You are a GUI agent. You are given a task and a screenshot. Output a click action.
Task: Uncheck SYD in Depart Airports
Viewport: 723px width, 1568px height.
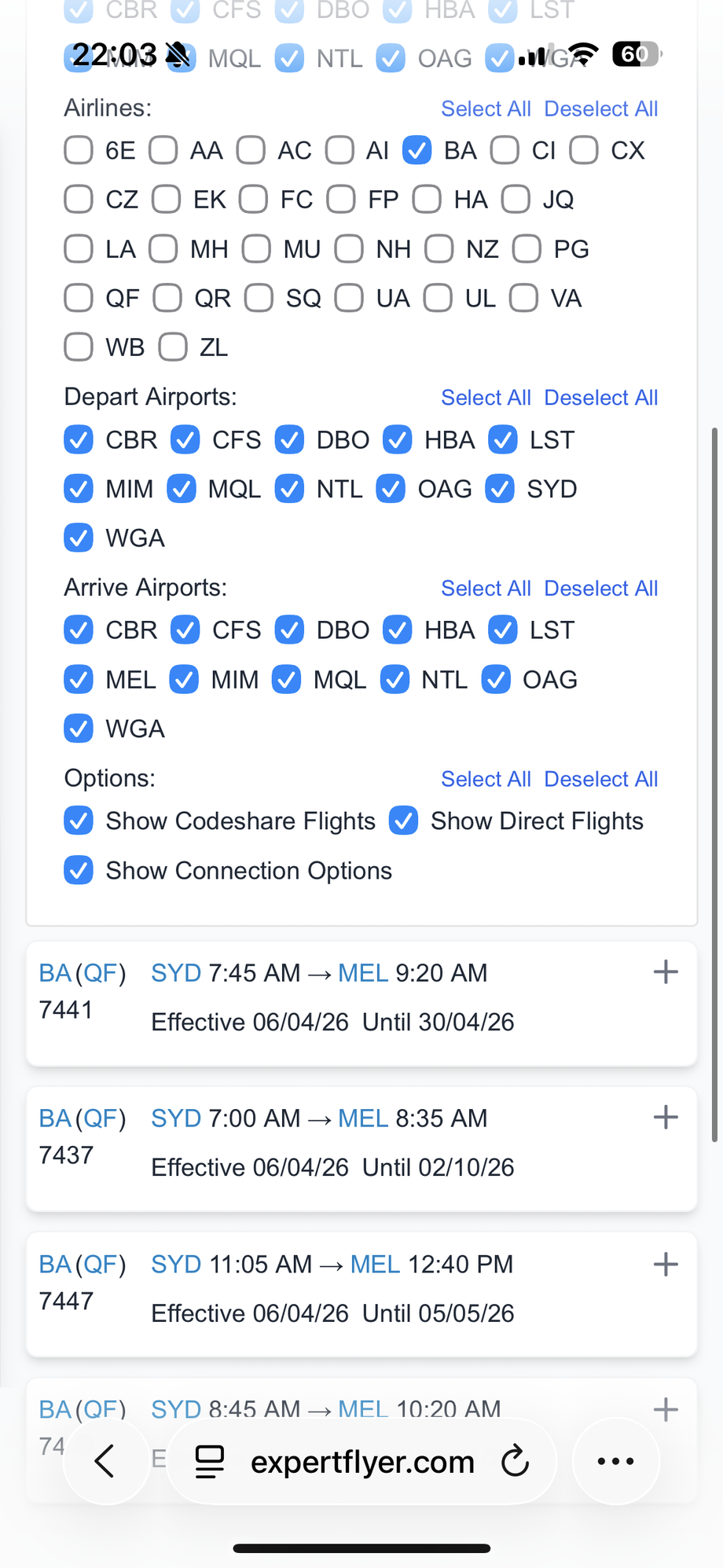[500, 489]
